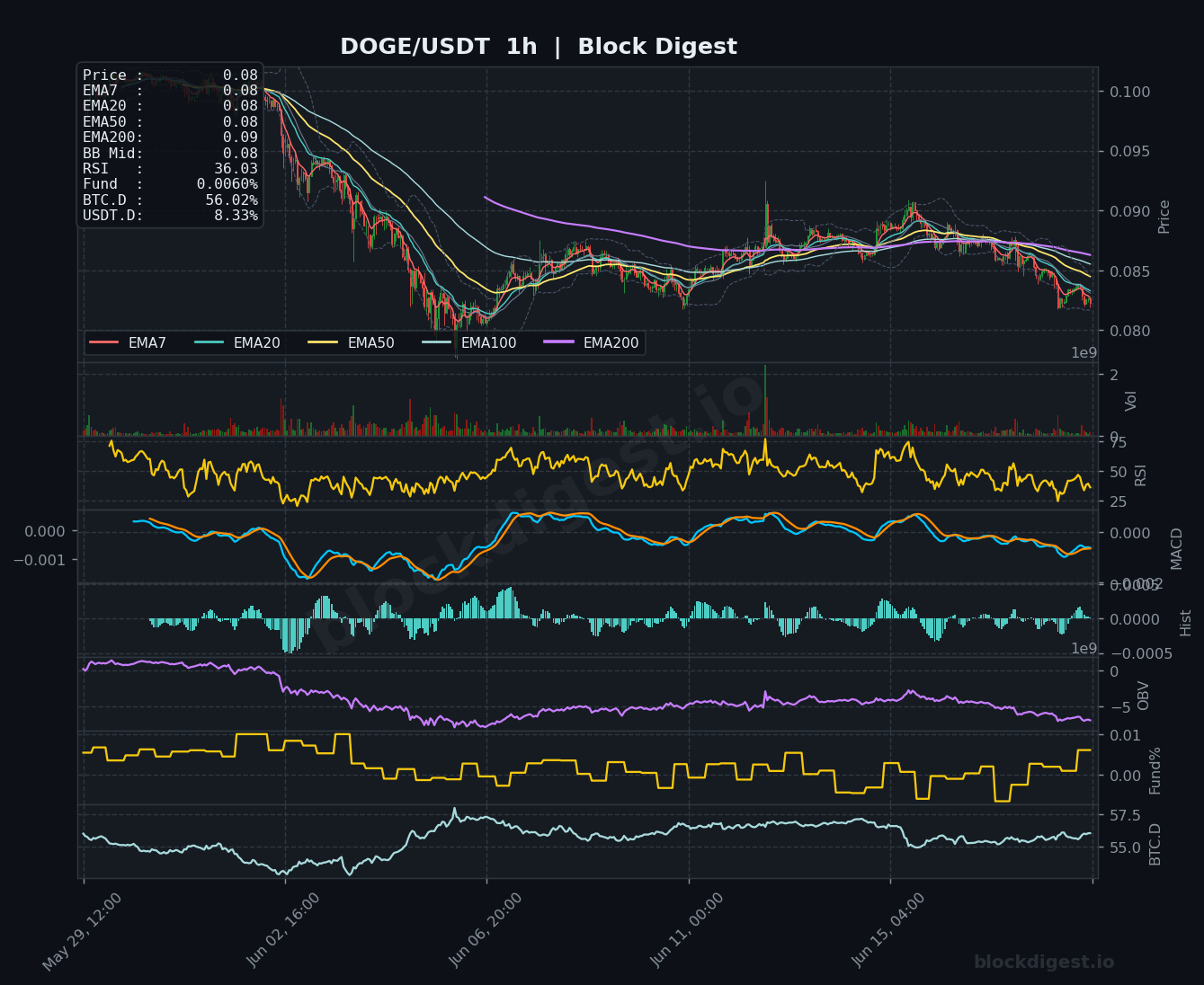Click the 'MACD' y-axis label
The width and height of the screenshot is (1204, 985).
[x=1176, y=548]
